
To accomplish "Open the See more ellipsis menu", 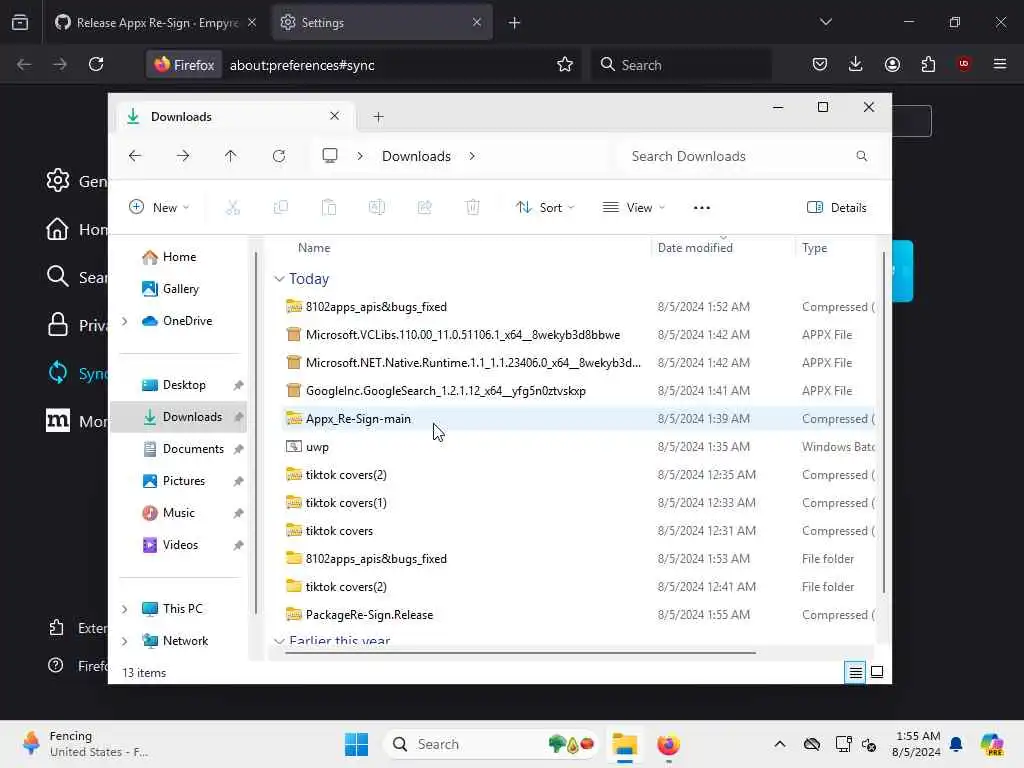I will pos(701,208).
